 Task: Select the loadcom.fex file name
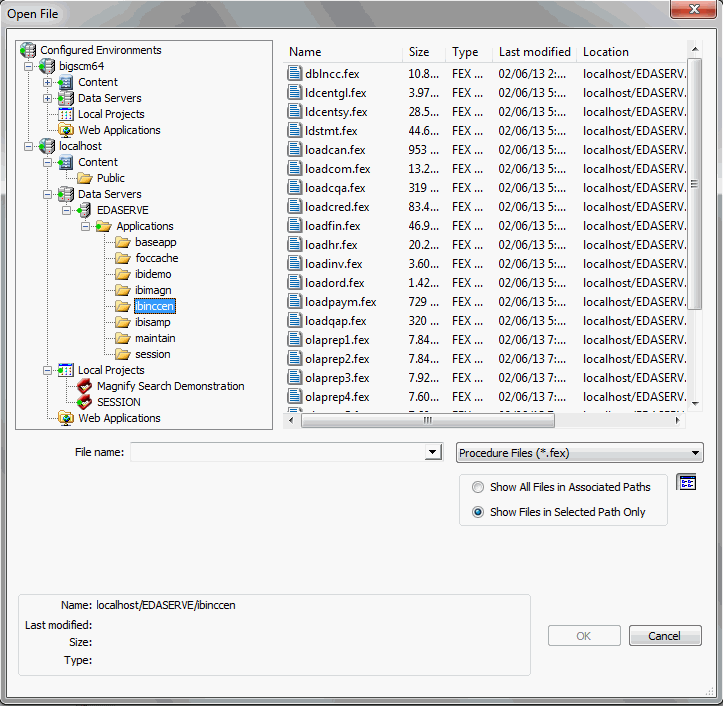338,169
